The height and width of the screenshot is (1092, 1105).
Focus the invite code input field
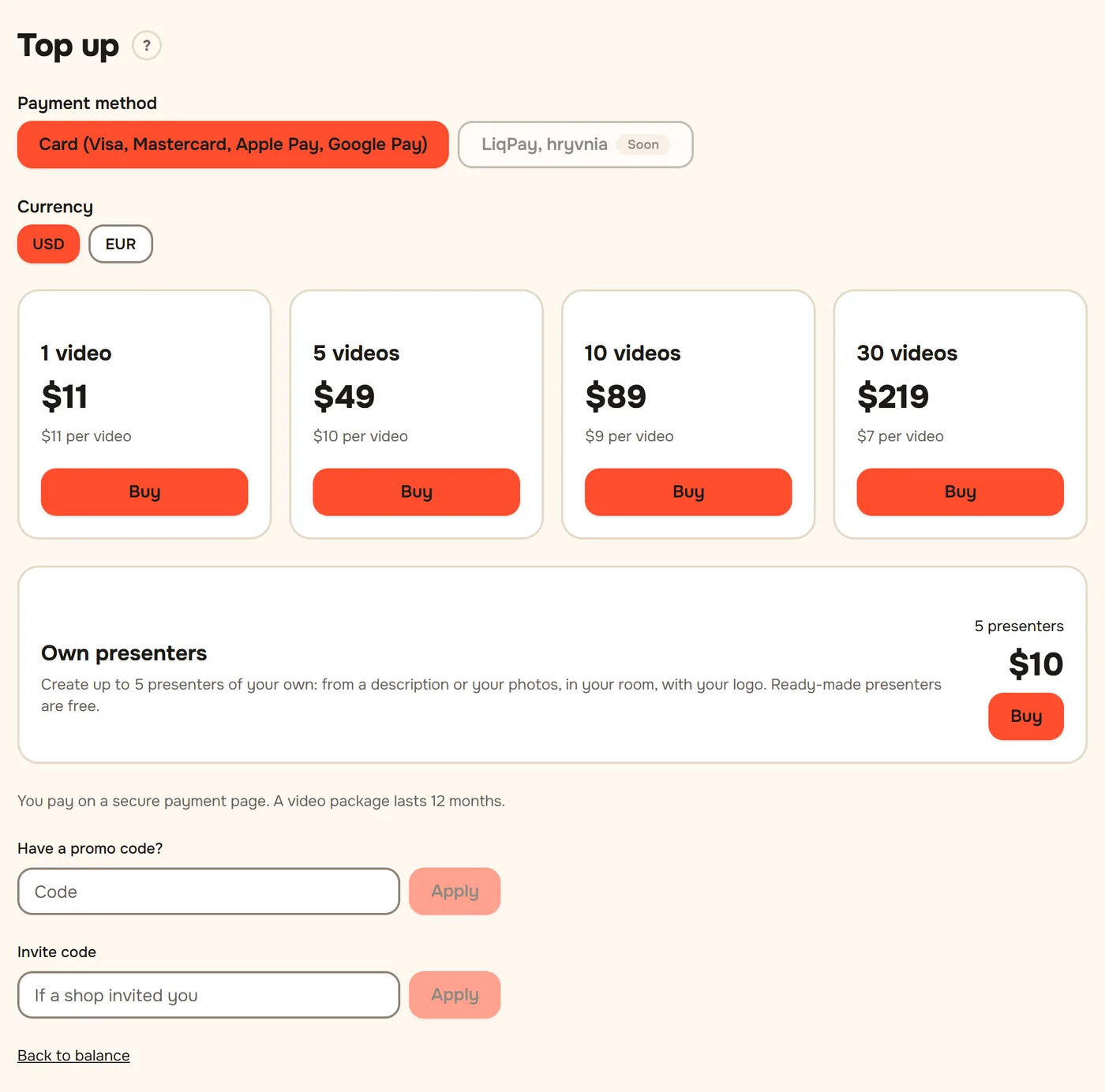(x=208, y=995)
